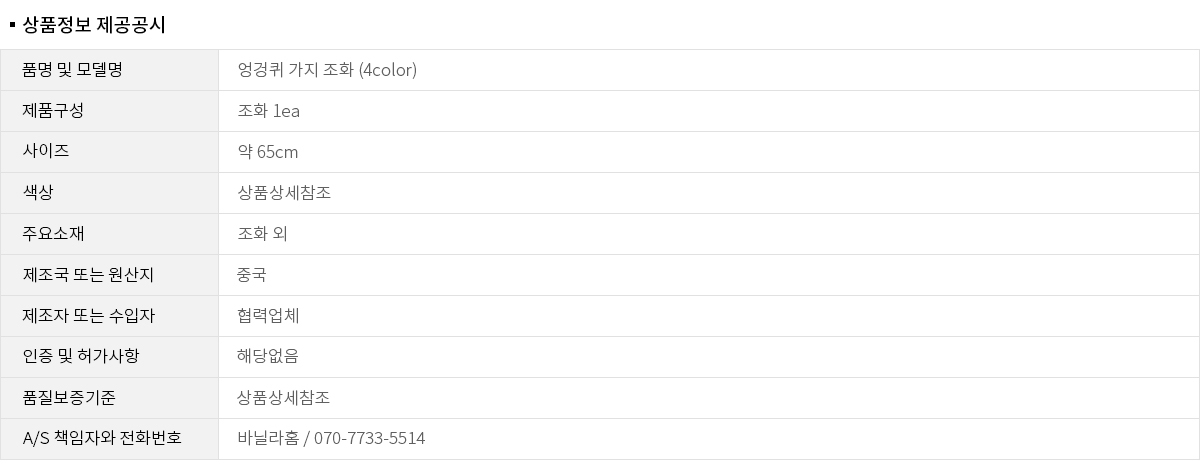
Task: Click 상품상세참조 in the 색상 row
Action: pos(284,193)
